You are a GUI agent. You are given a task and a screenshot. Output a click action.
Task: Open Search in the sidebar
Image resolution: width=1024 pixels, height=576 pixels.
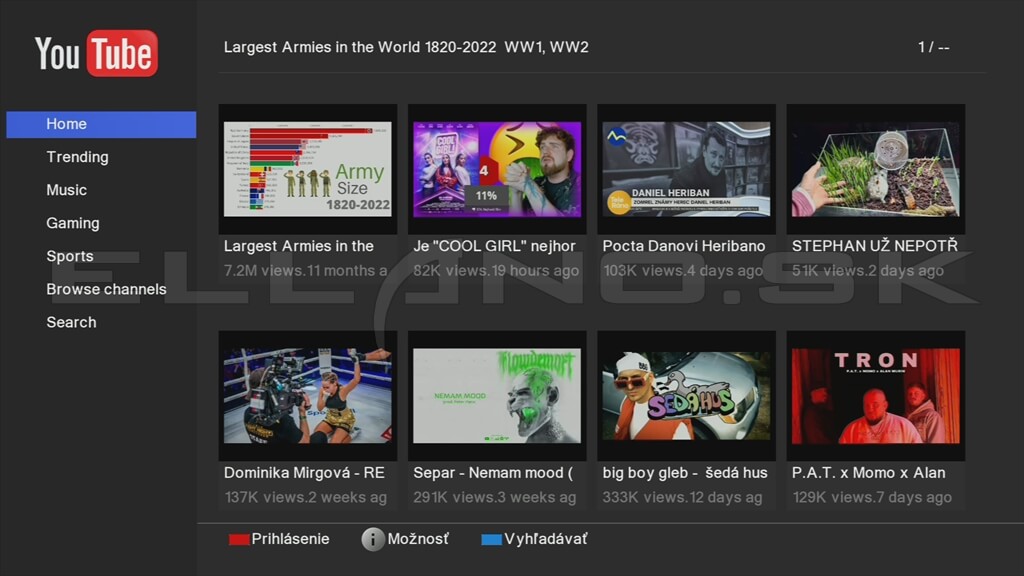(71, 323)
